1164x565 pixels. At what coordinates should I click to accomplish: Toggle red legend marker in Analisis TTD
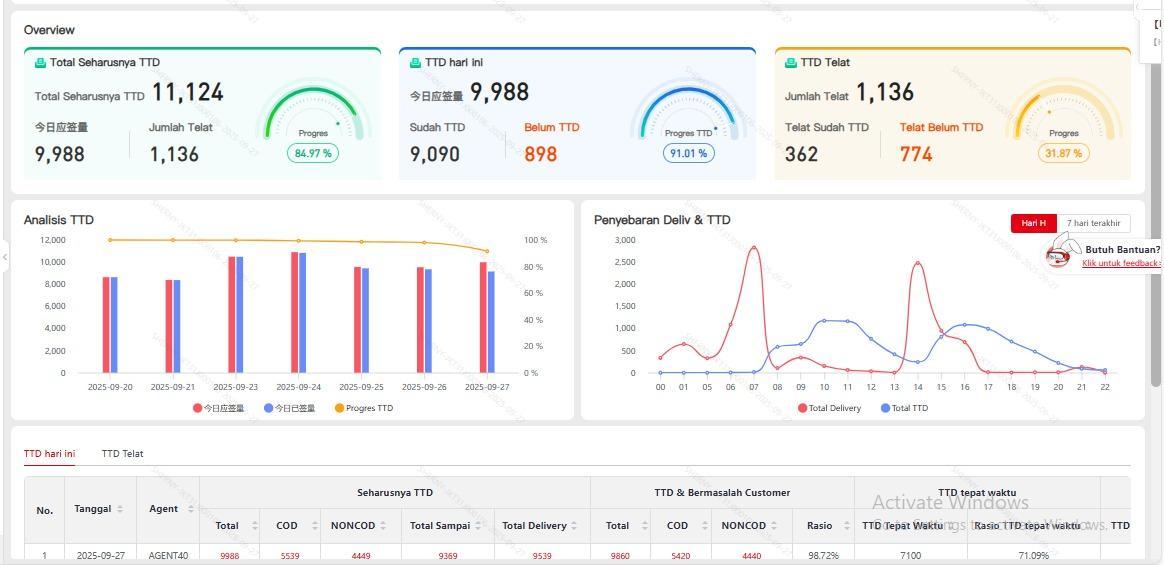[x=197, y=408]
